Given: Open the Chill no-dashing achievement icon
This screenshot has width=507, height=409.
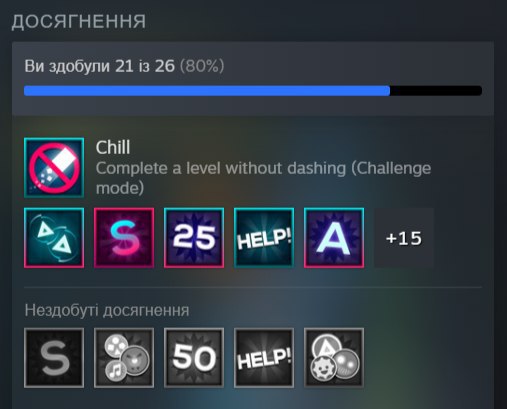Looking at the screenshot, I should click(54, 168).
